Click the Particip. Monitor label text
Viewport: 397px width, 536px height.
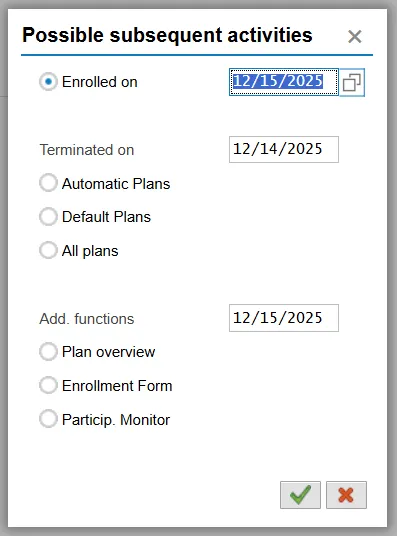point(116,420)
